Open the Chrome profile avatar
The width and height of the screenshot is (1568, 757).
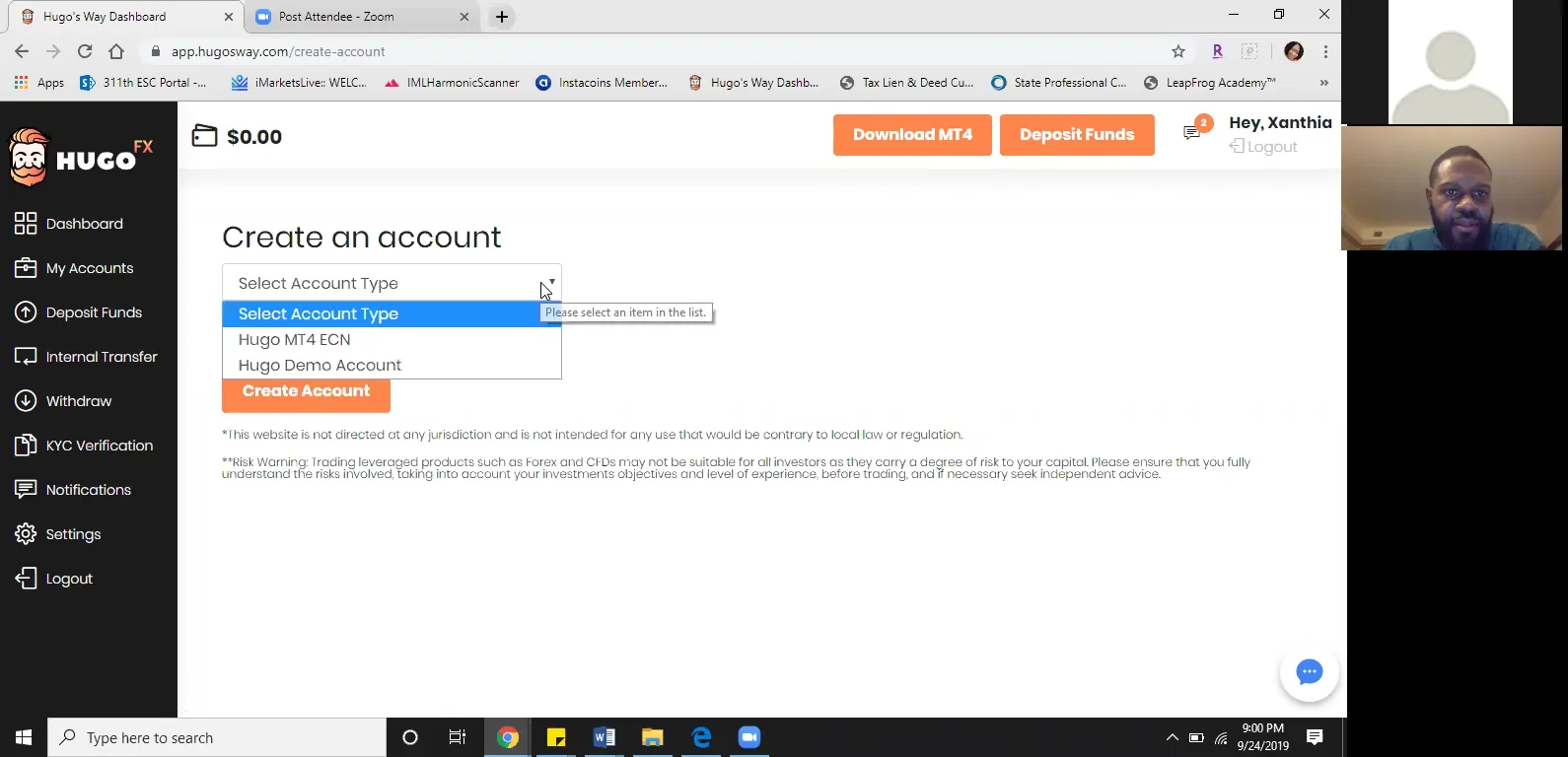(1294, 51)
